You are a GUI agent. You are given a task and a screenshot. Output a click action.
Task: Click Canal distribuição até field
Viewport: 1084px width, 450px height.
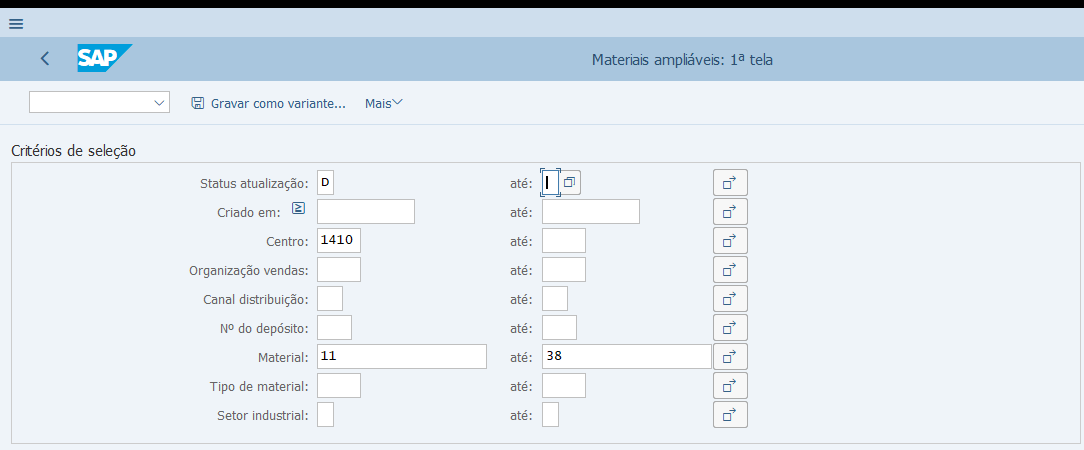point(555,299)
